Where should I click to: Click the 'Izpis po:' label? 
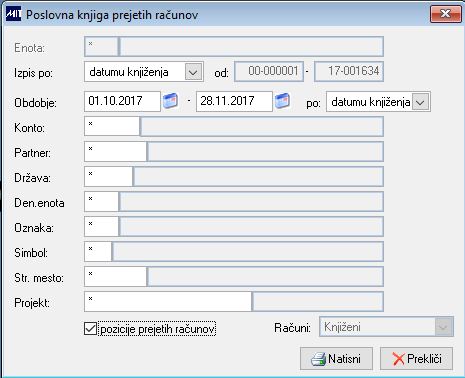click(33, 73)
